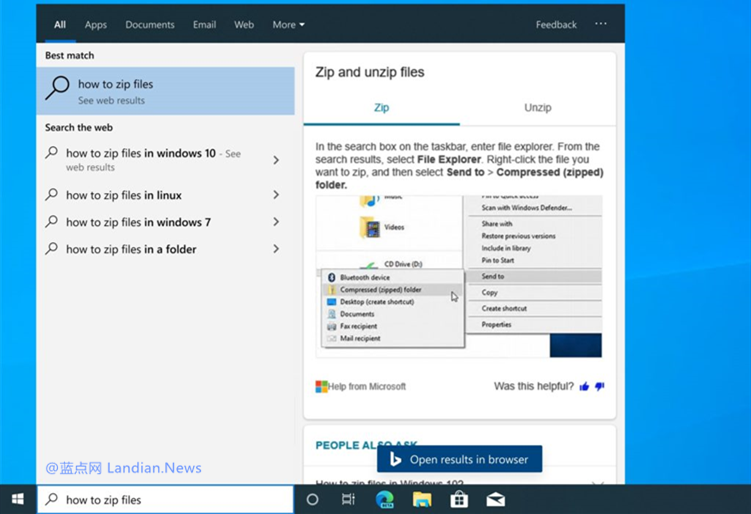Open File Explorer from the taskbar
This screenshot has width=751, height=514.
click(422, 499)
